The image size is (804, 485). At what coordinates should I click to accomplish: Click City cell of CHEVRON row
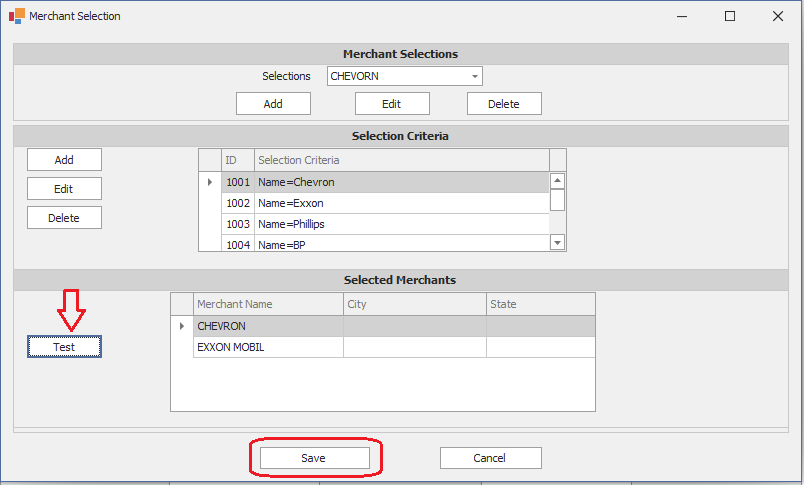415,326
